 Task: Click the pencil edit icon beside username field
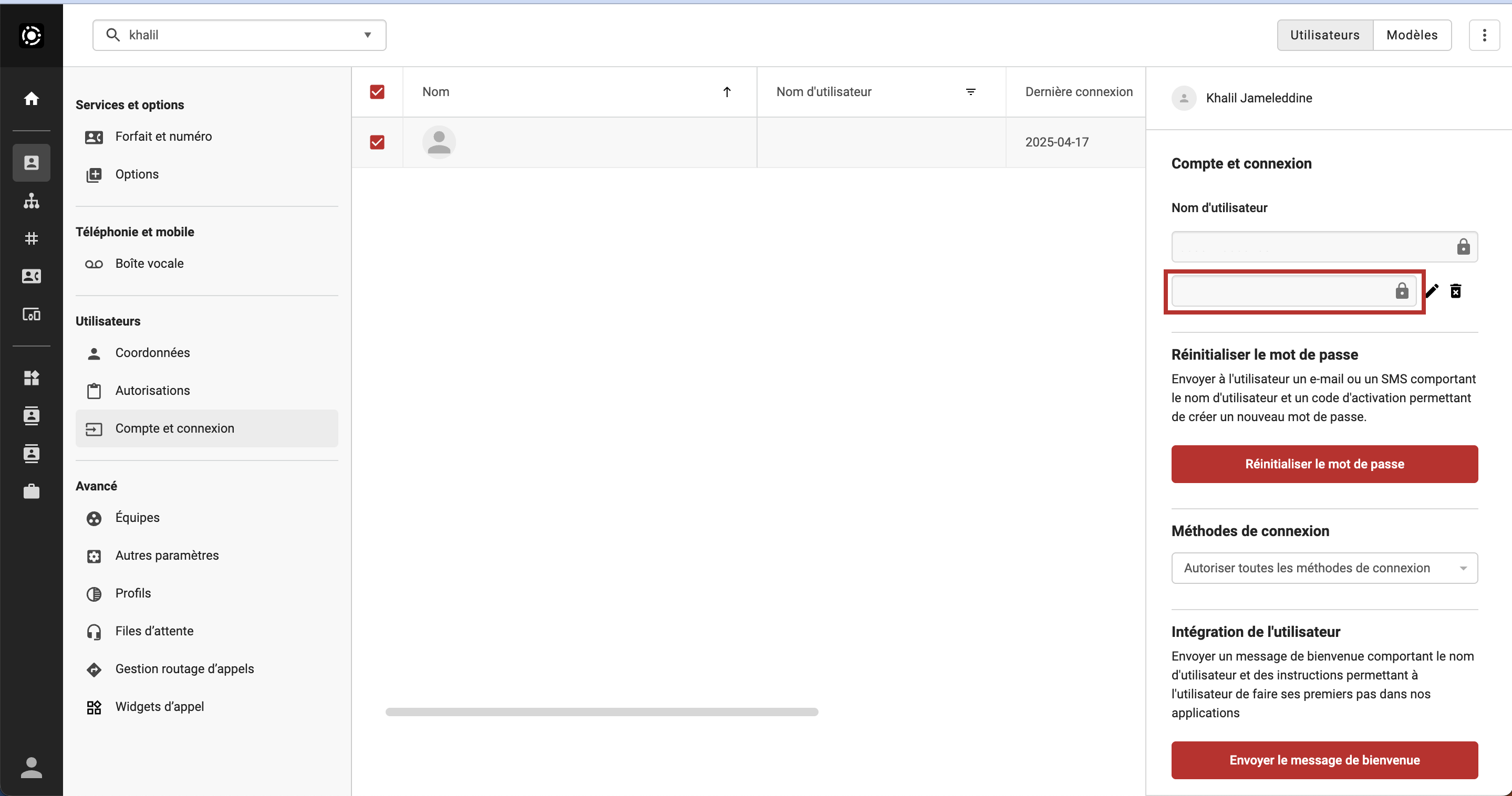click(x=1432, y=291)
